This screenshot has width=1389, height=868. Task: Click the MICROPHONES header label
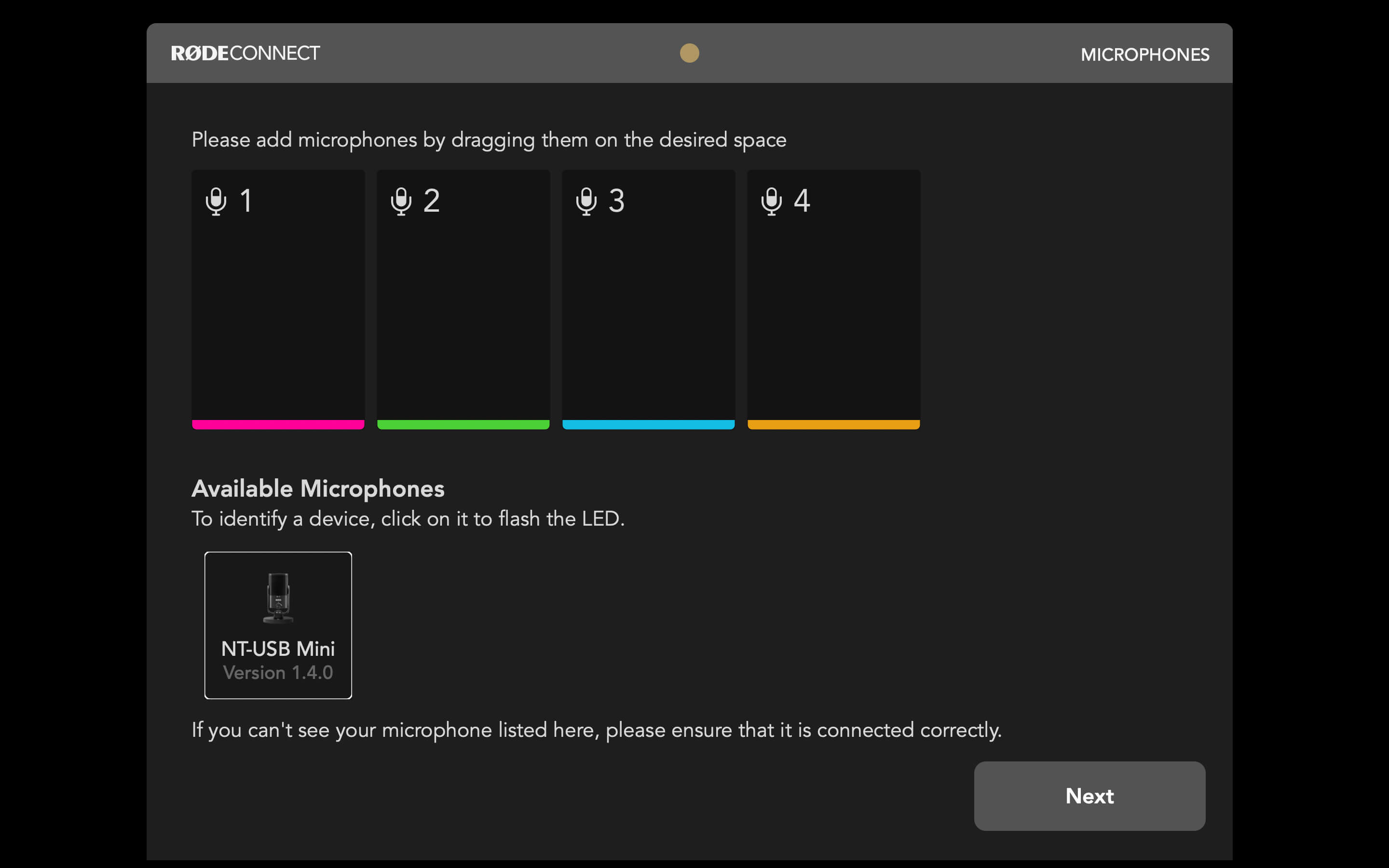click(x=1144, y=54)
